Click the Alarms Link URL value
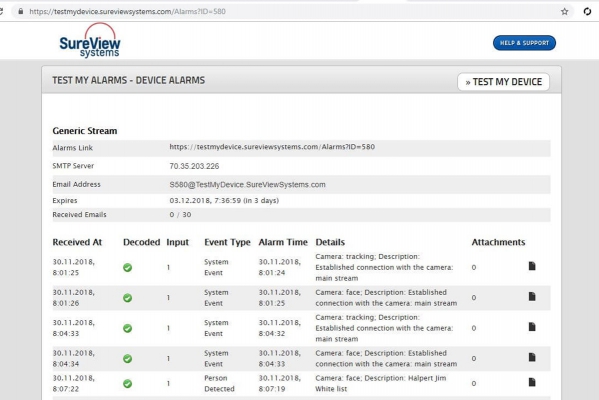The height and width of the screenshot is (400, 599). click(x=272, y=147)
